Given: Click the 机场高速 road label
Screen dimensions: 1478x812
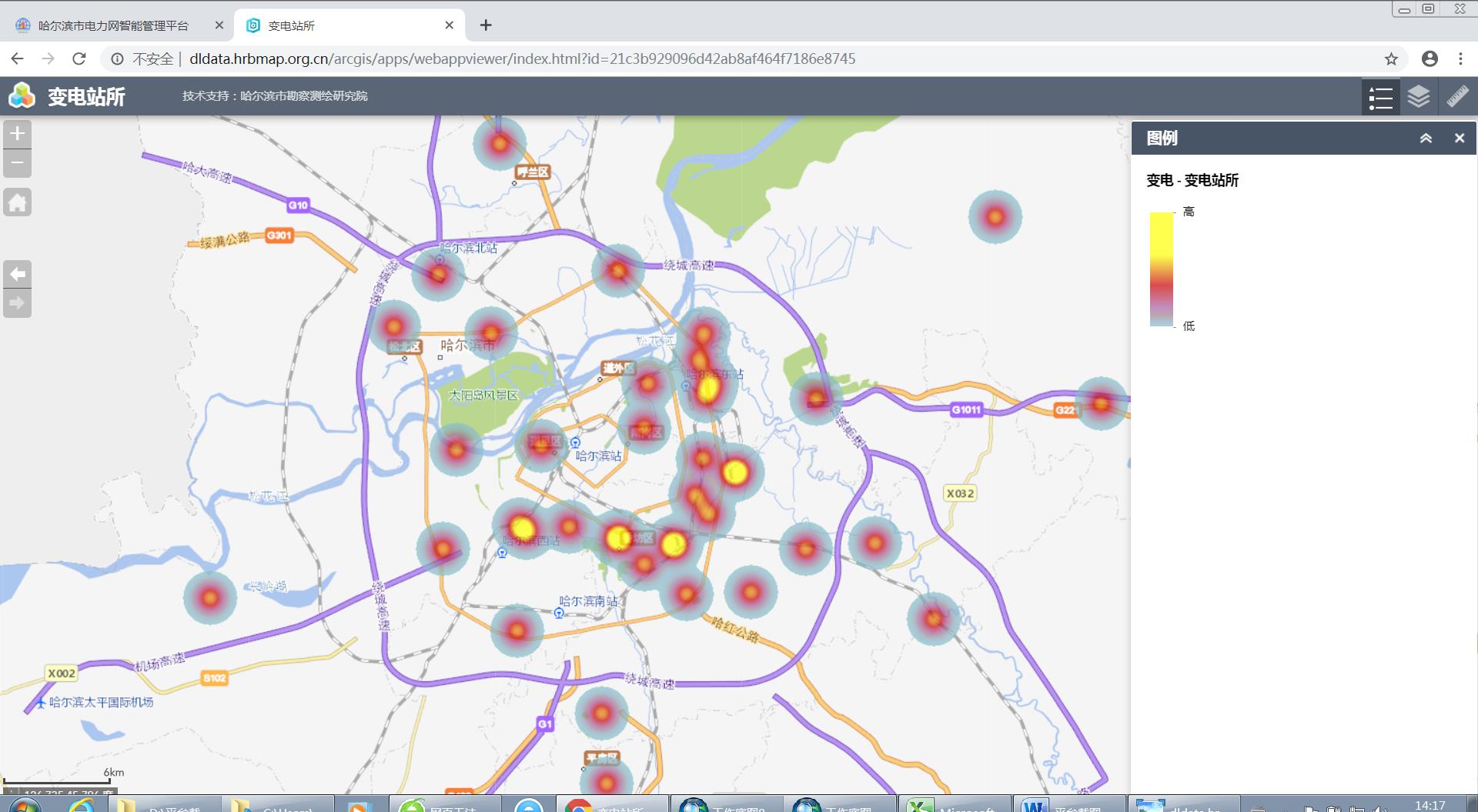Looking at the screenshot, I should point(160,662).
